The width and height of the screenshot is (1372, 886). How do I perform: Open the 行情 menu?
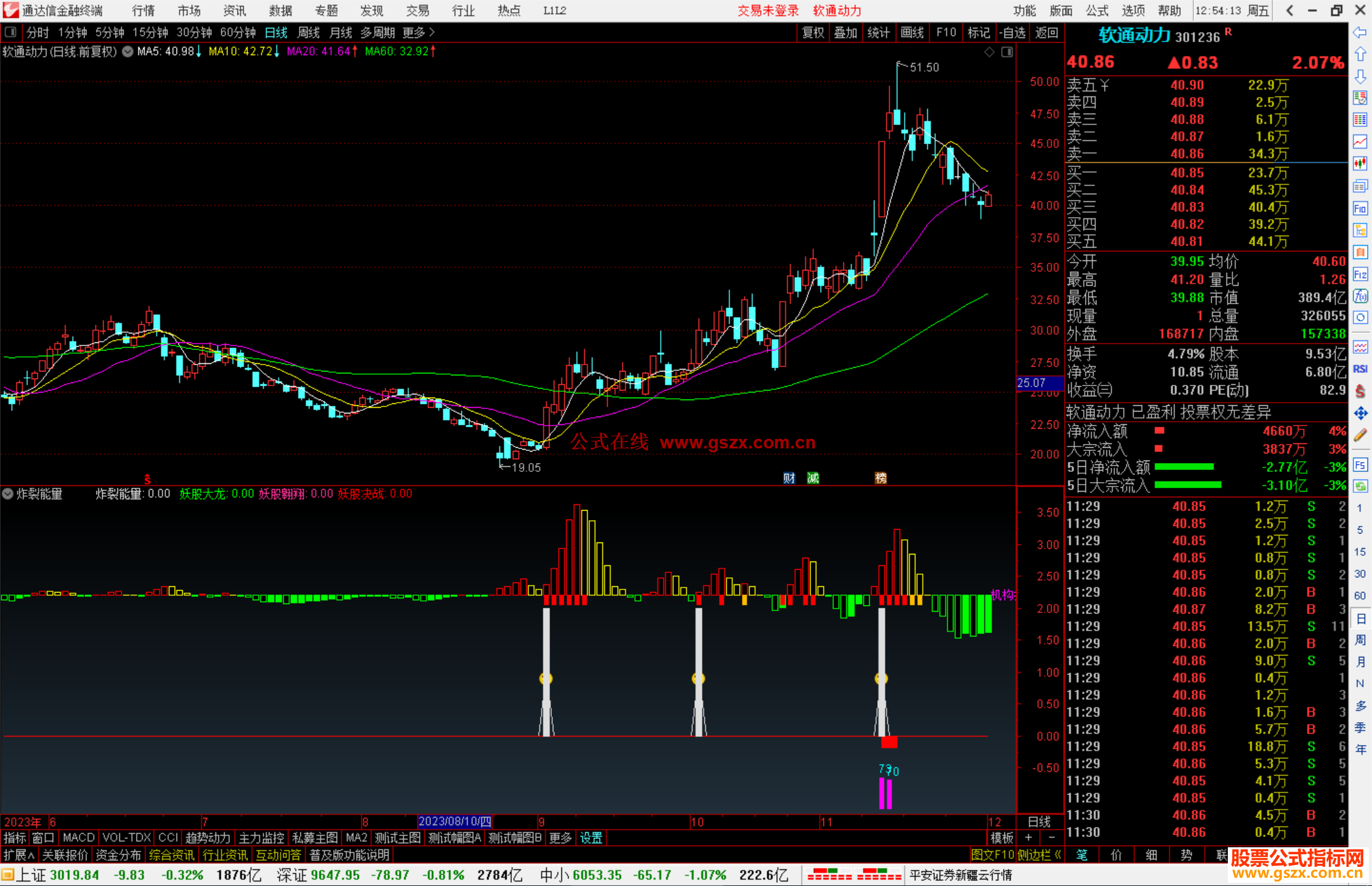coord(144,11)
